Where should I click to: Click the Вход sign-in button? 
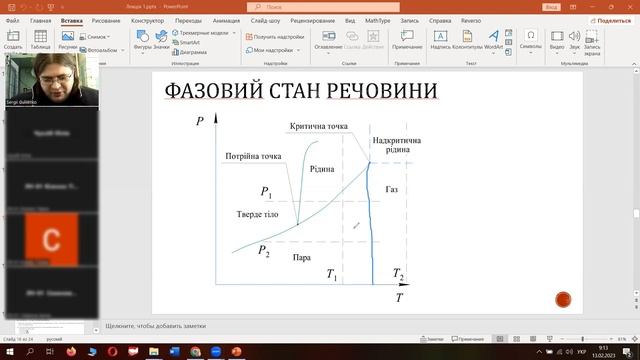pos(551,7)
